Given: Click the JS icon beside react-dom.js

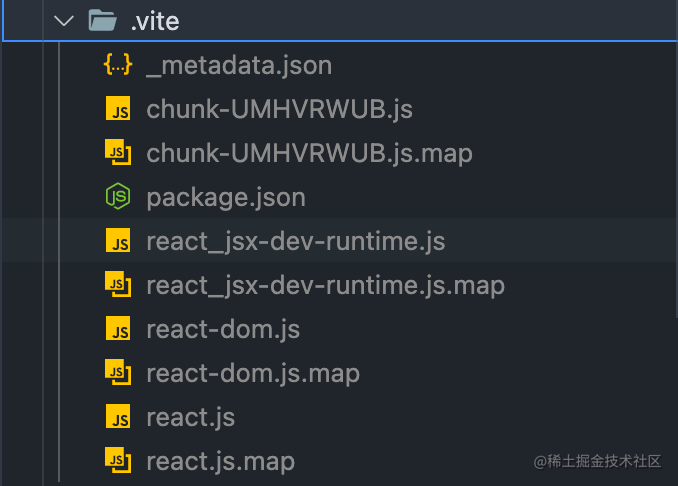Looking at the screenshot, I should pos(118,329).
